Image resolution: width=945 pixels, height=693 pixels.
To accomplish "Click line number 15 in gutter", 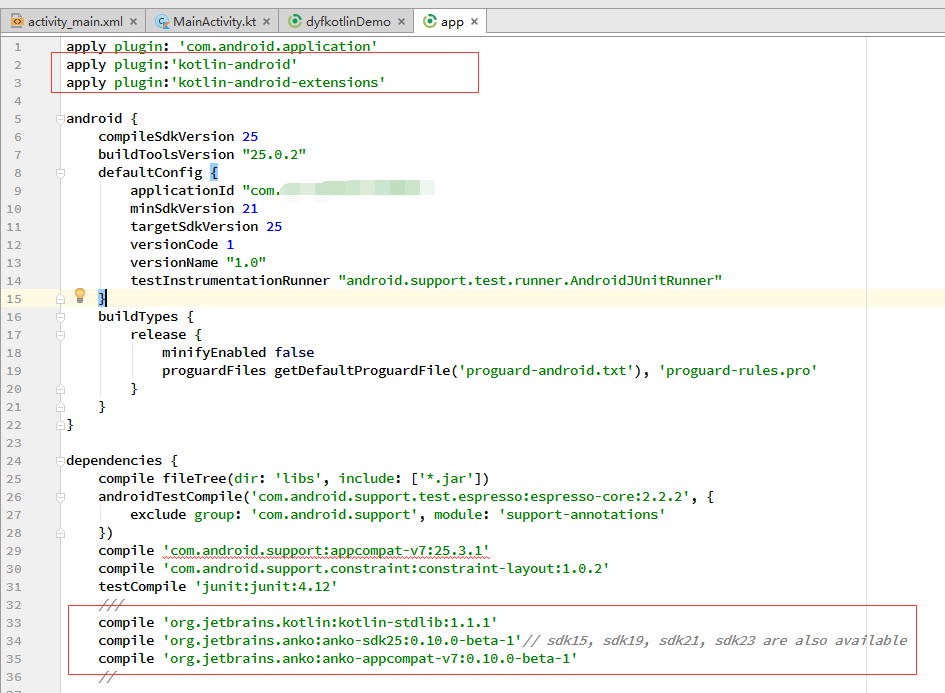I will [x=14, y=299].
